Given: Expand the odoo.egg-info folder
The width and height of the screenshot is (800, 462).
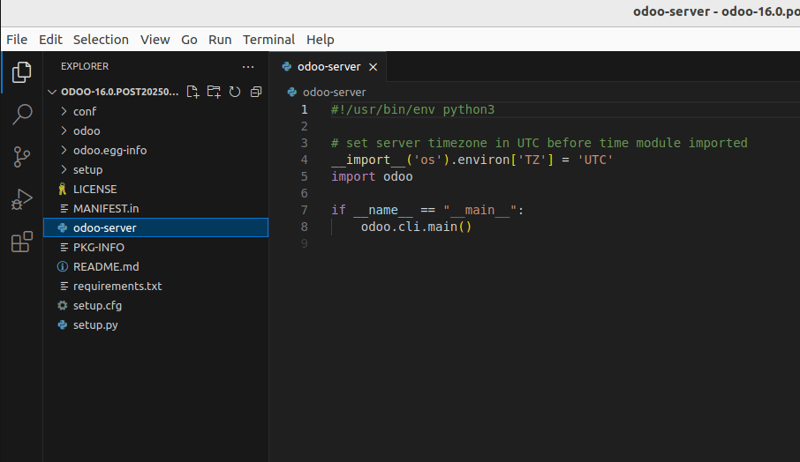Looking at the screenshot, I should (x=64, y=150).
